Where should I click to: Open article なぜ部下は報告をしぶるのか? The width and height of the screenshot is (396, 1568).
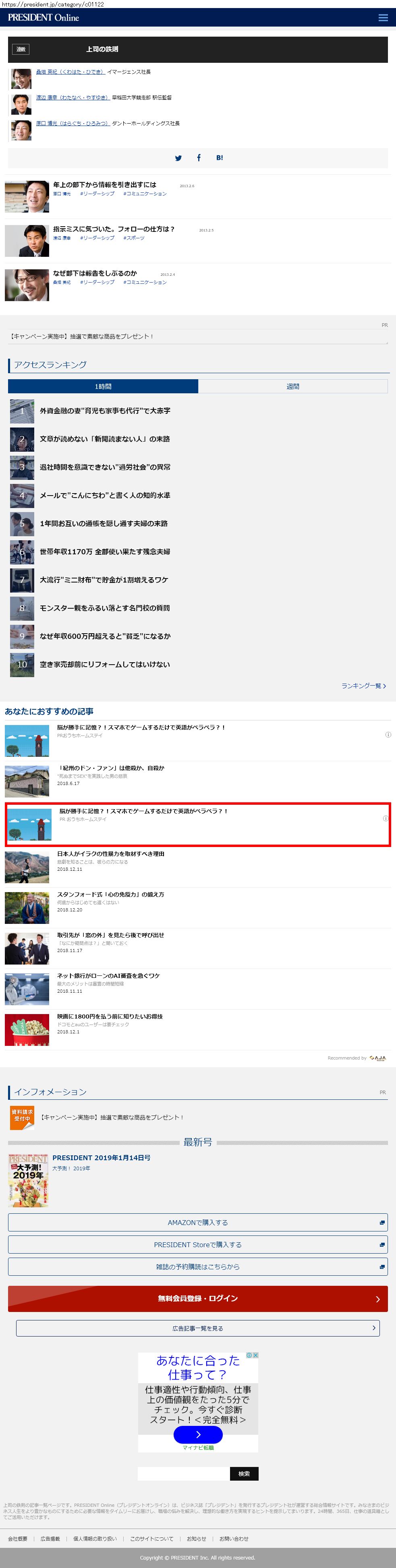[95, 273]
